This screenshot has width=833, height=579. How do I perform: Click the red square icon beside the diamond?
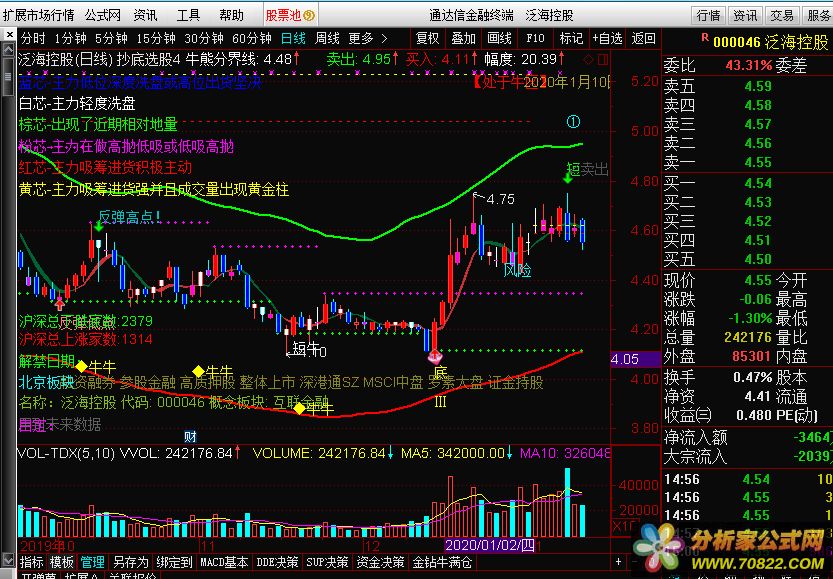point(603,58)
